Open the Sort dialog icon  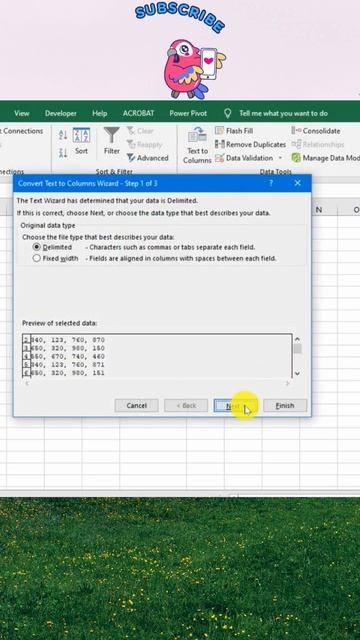click(x=81, y=141)
